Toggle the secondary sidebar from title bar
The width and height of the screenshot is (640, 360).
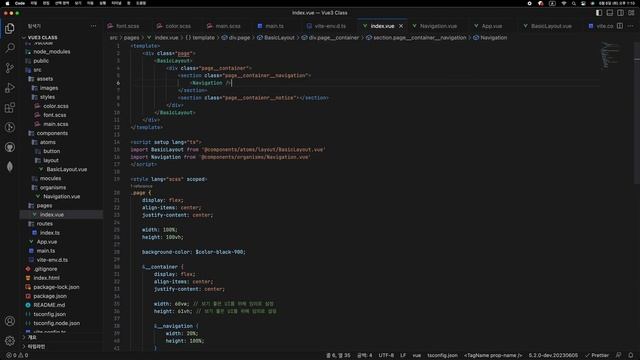[620, 13]
